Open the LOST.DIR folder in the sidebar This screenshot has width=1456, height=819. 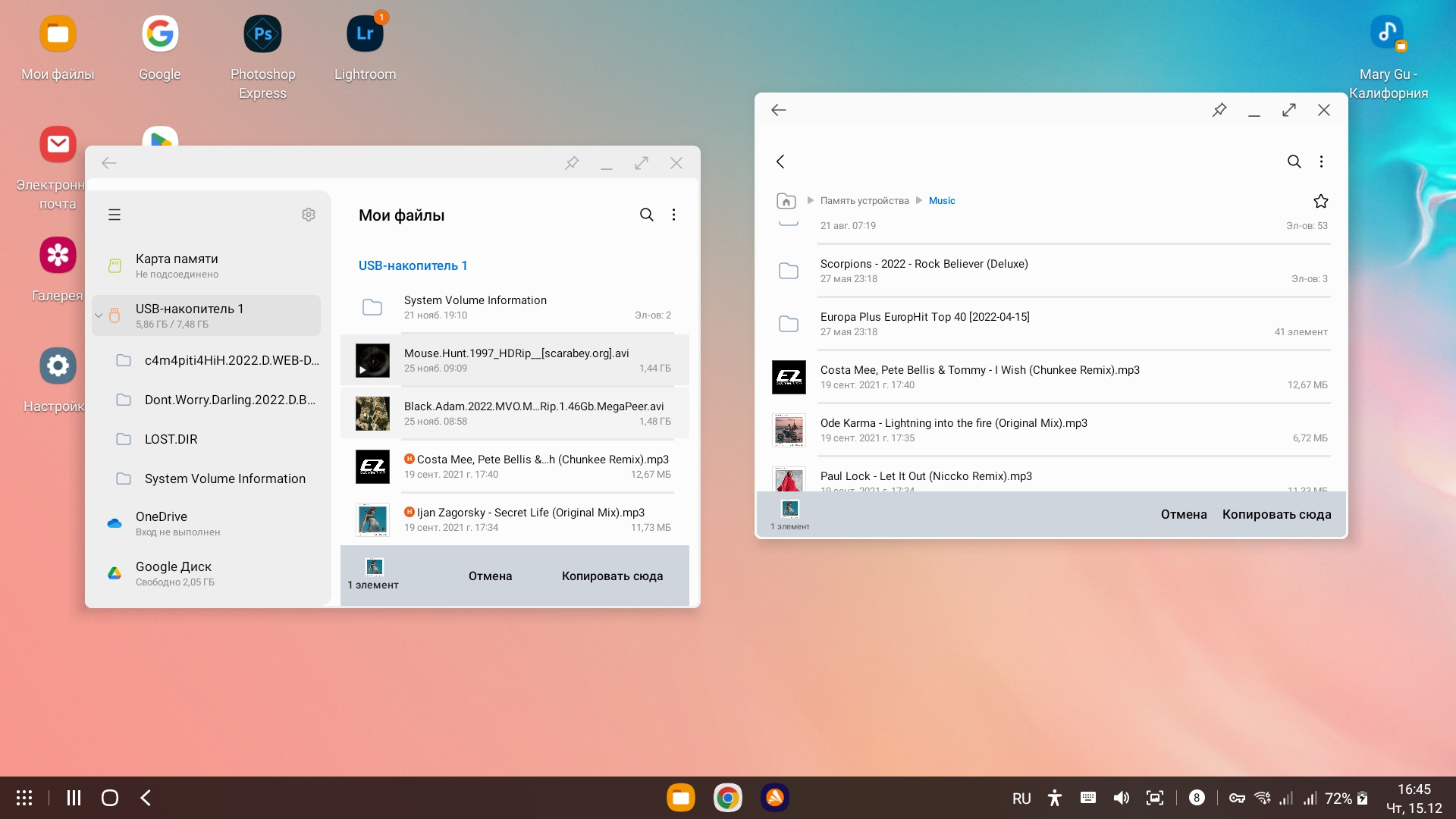[x=171, y=439]
